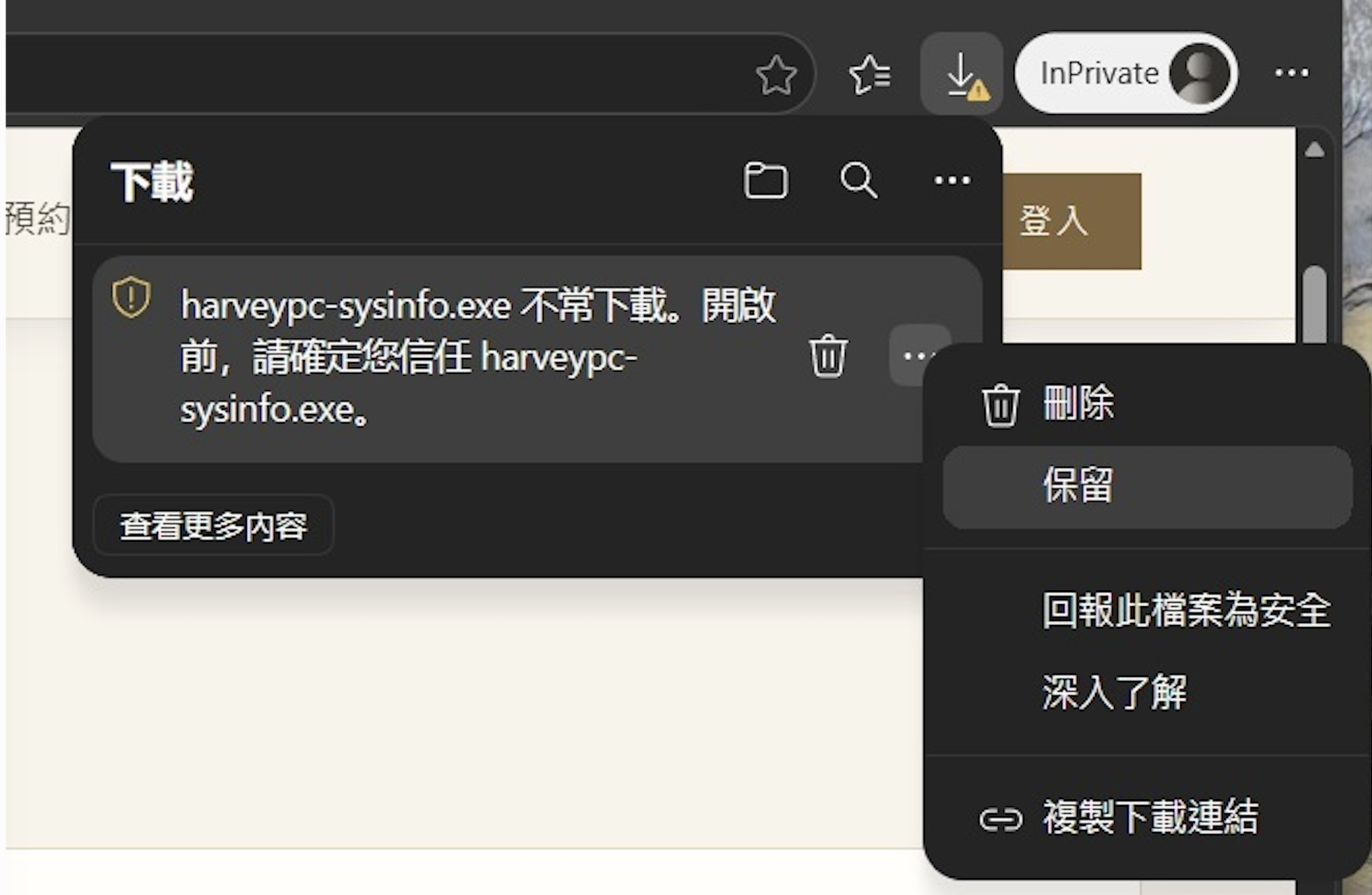
Task: Toggle the download item's three-dot button
Action: pyautogui.click(x=916, y=356)
